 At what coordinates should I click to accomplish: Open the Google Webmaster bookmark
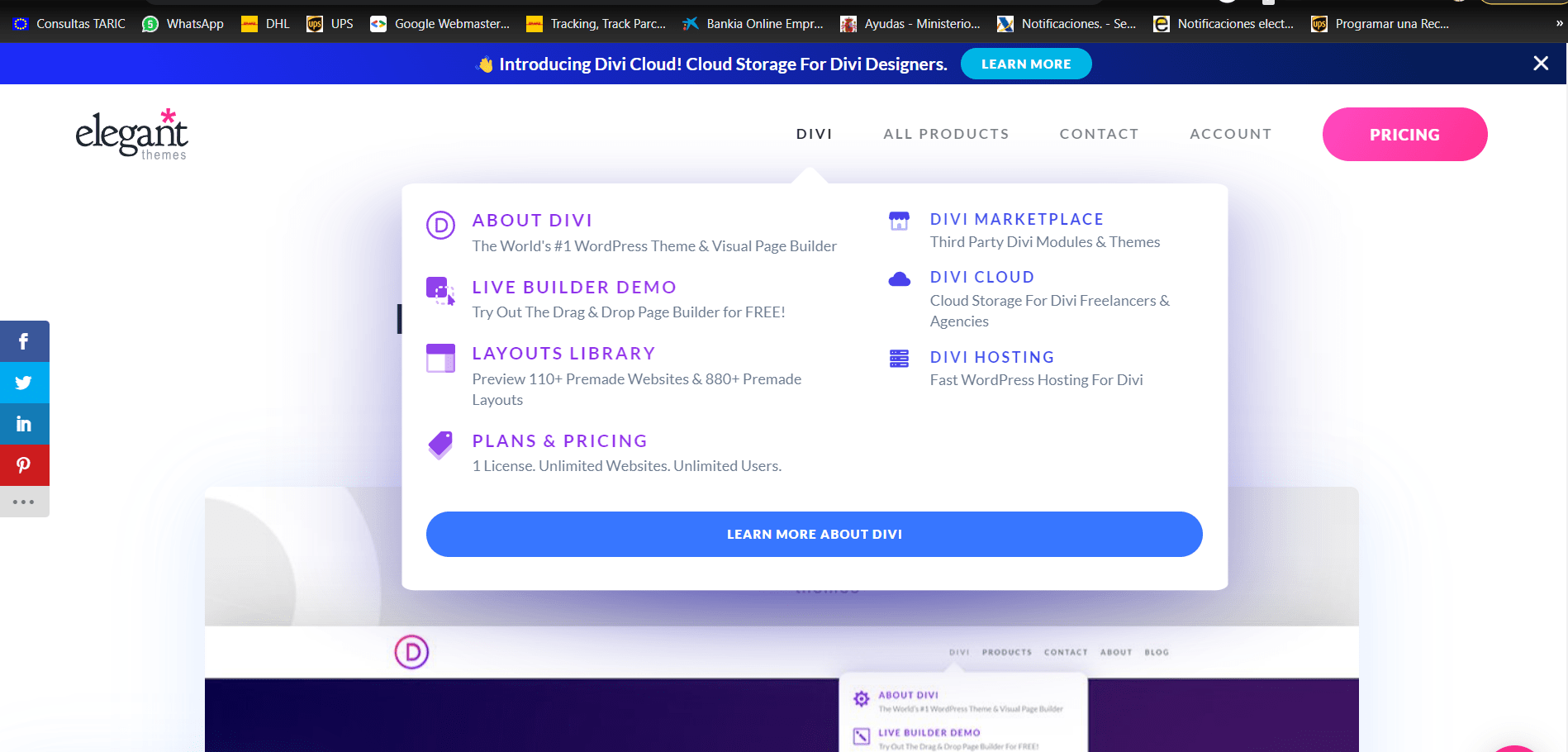click(x=440, y=24)
